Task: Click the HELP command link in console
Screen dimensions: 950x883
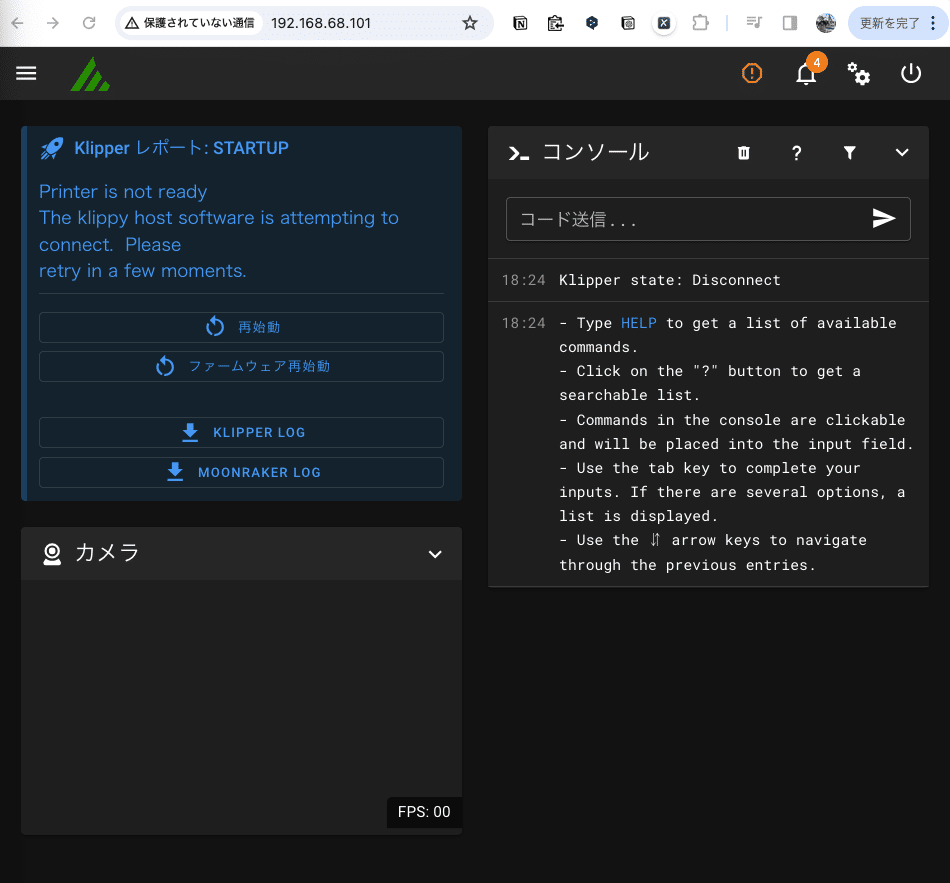Action: tap(639, 323)
